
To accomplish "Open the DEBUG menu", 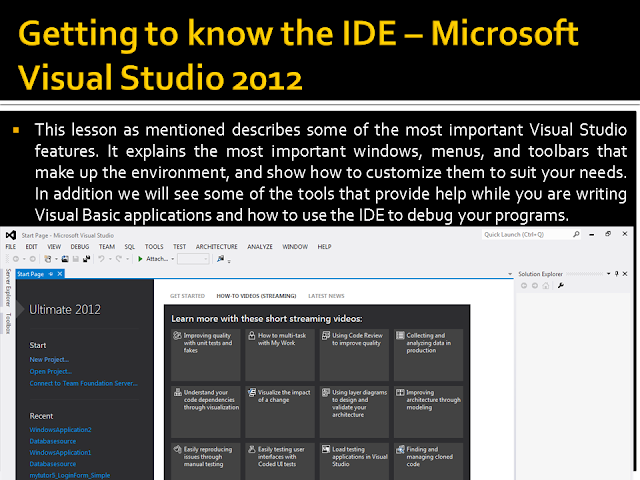I will tap(80, 247).
